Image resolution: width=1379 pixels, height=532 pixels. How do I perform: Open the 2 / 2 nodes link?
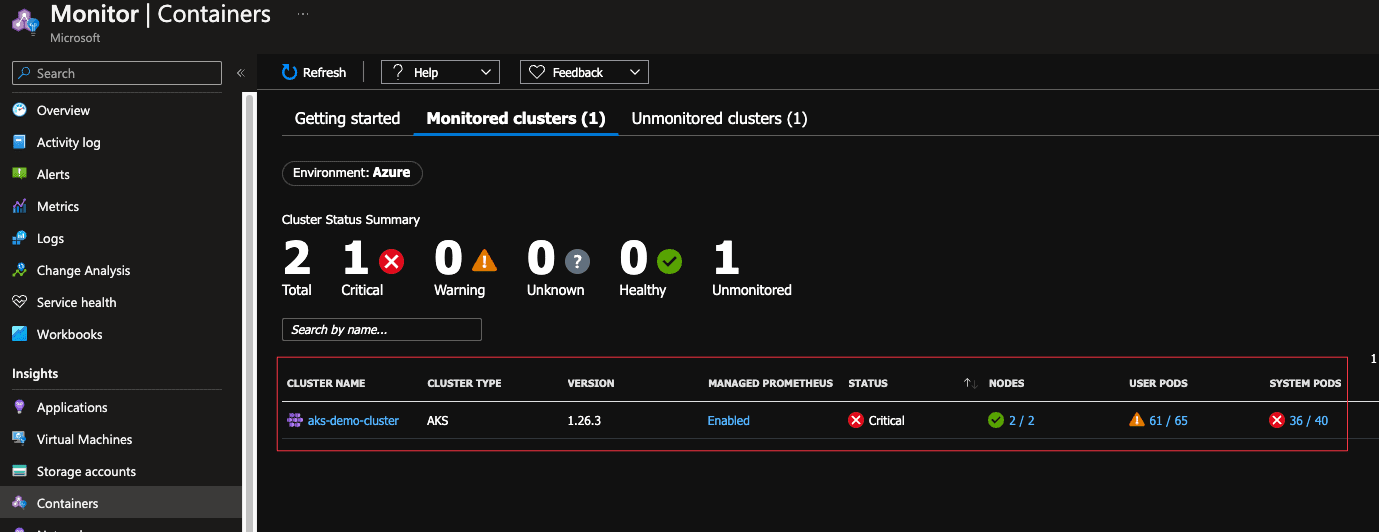tap(1022, 421)
